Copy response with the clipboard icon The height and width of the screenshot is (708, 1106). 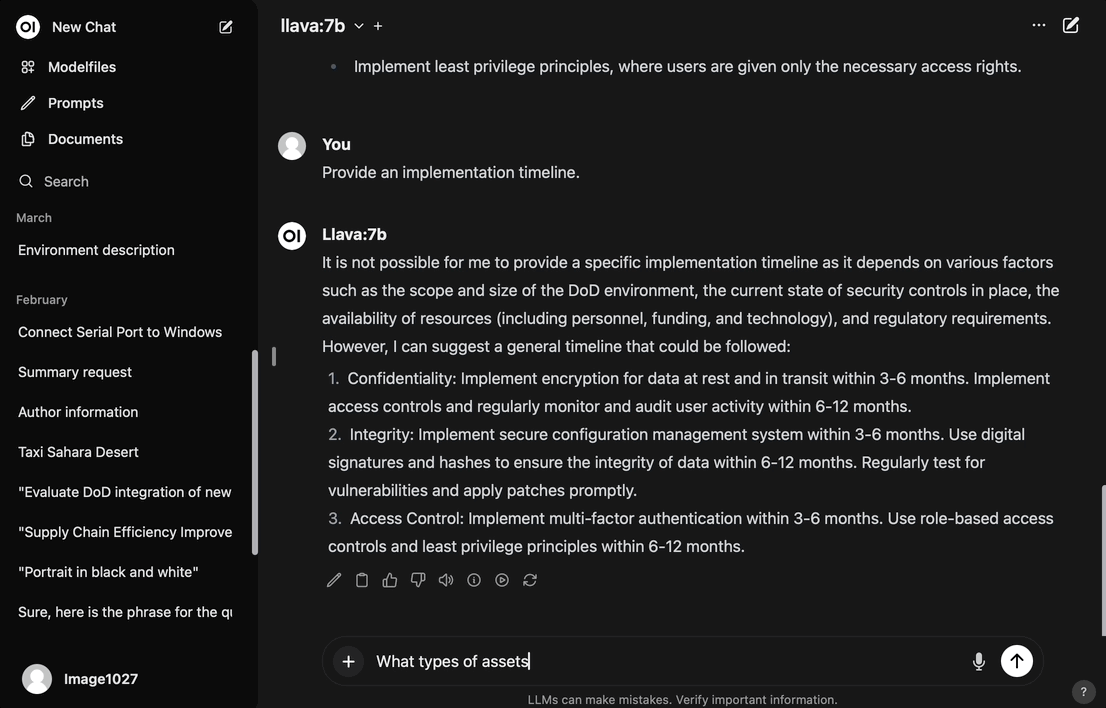(362, 580)
